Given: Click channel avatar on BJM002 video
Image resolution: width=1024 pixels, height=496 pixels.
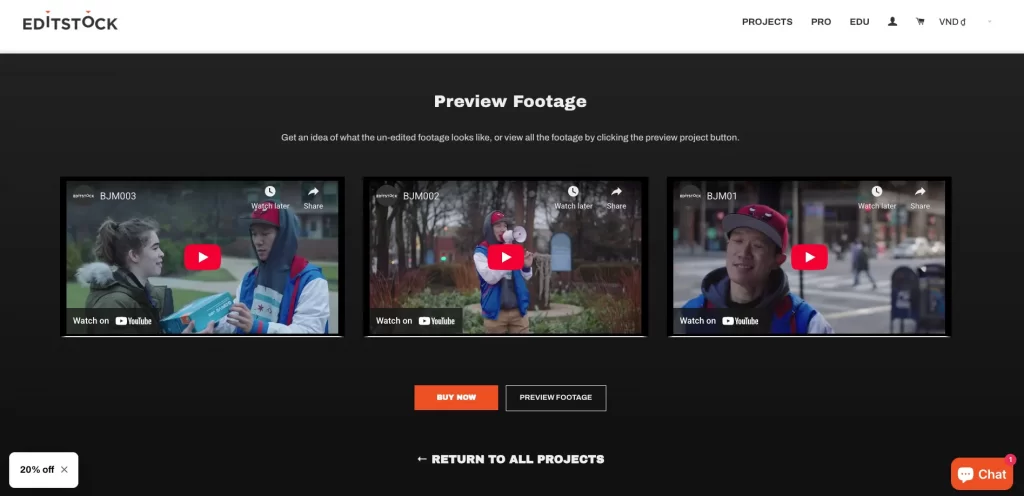Looking at the screenshot, I should [x=387, y=196].
